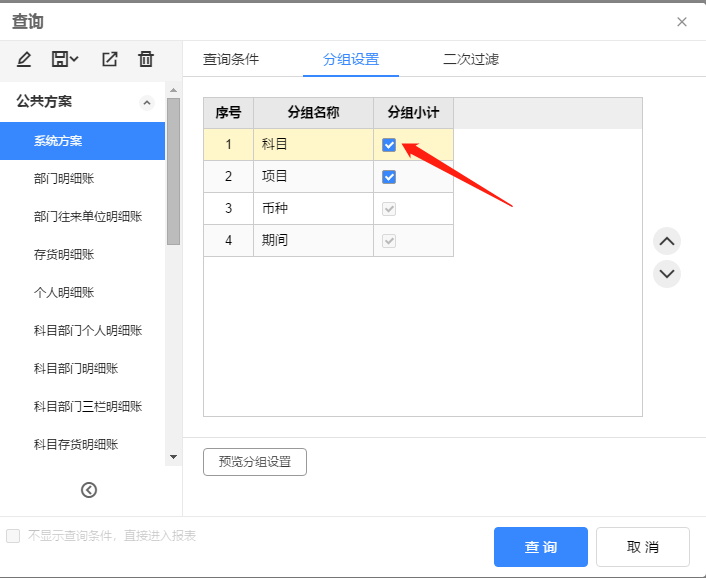The height and width of the screenshot is (578, 706).
Task: Switch to 查询条件 tab
Action: 231,59
